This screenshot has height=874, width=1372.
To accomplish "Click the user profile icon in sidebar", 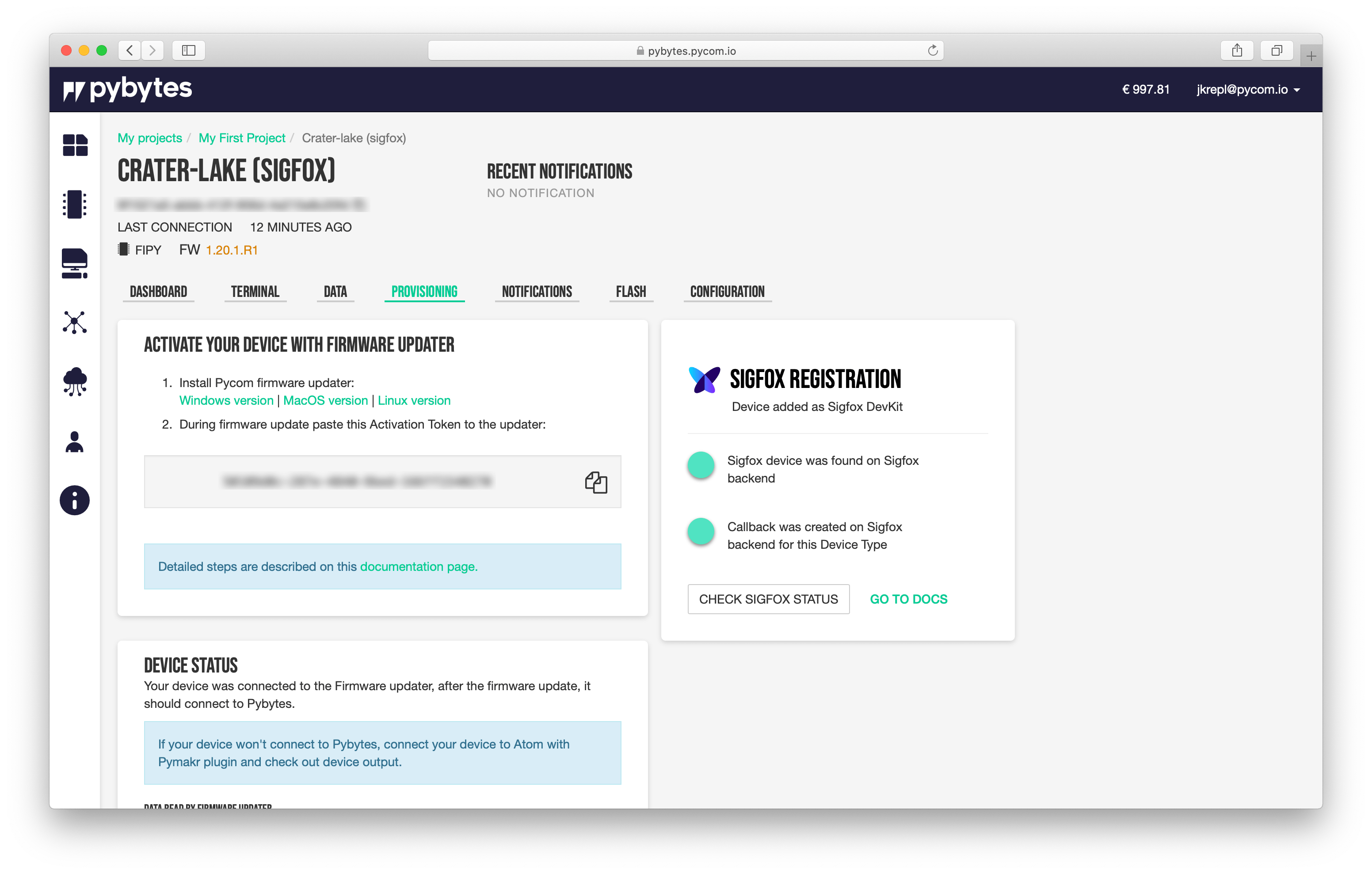I will 75,441.
